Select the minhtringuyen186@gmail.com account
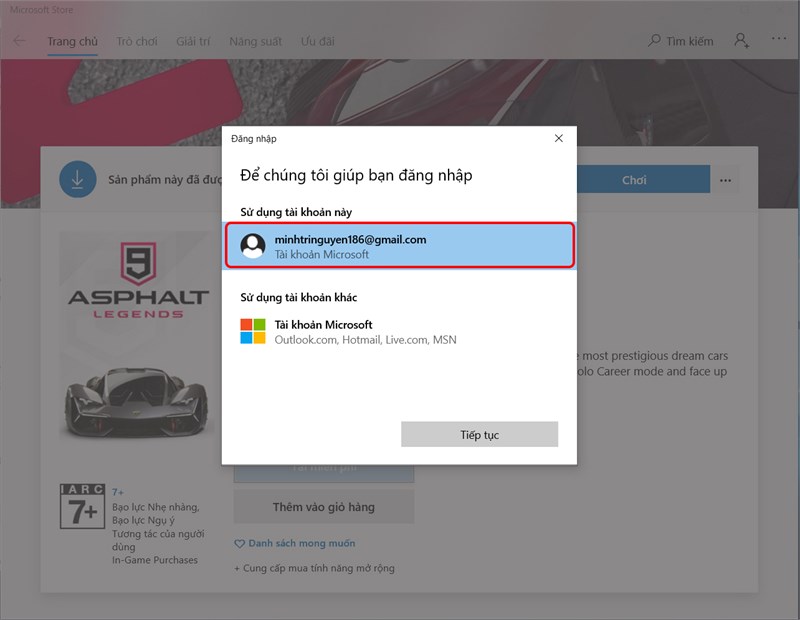Screen dimensions: 800x620 [399, 245]
